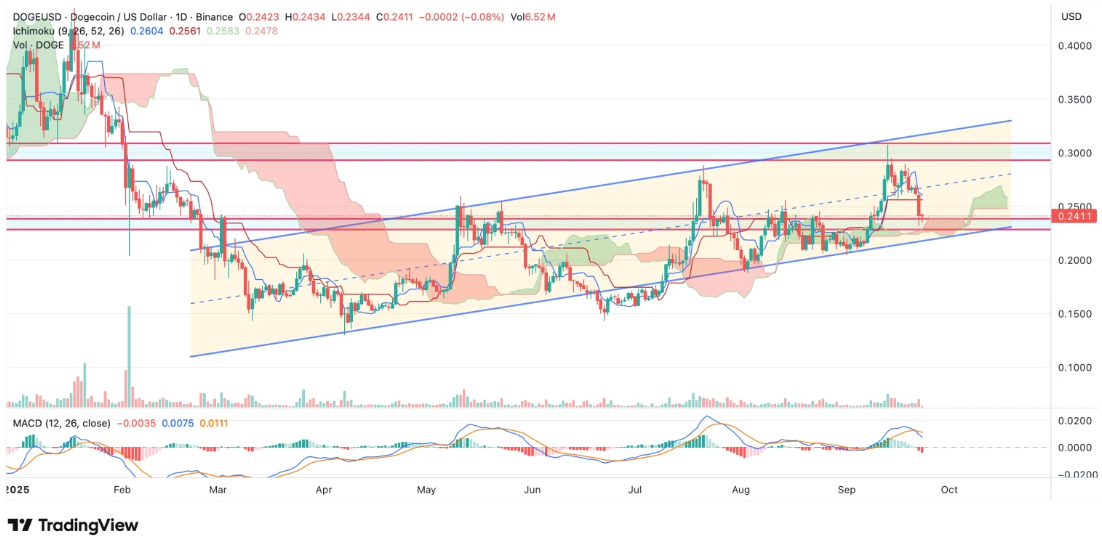
Task: Click MACD signal value 0.0111
Action: [x=213, y=424]
